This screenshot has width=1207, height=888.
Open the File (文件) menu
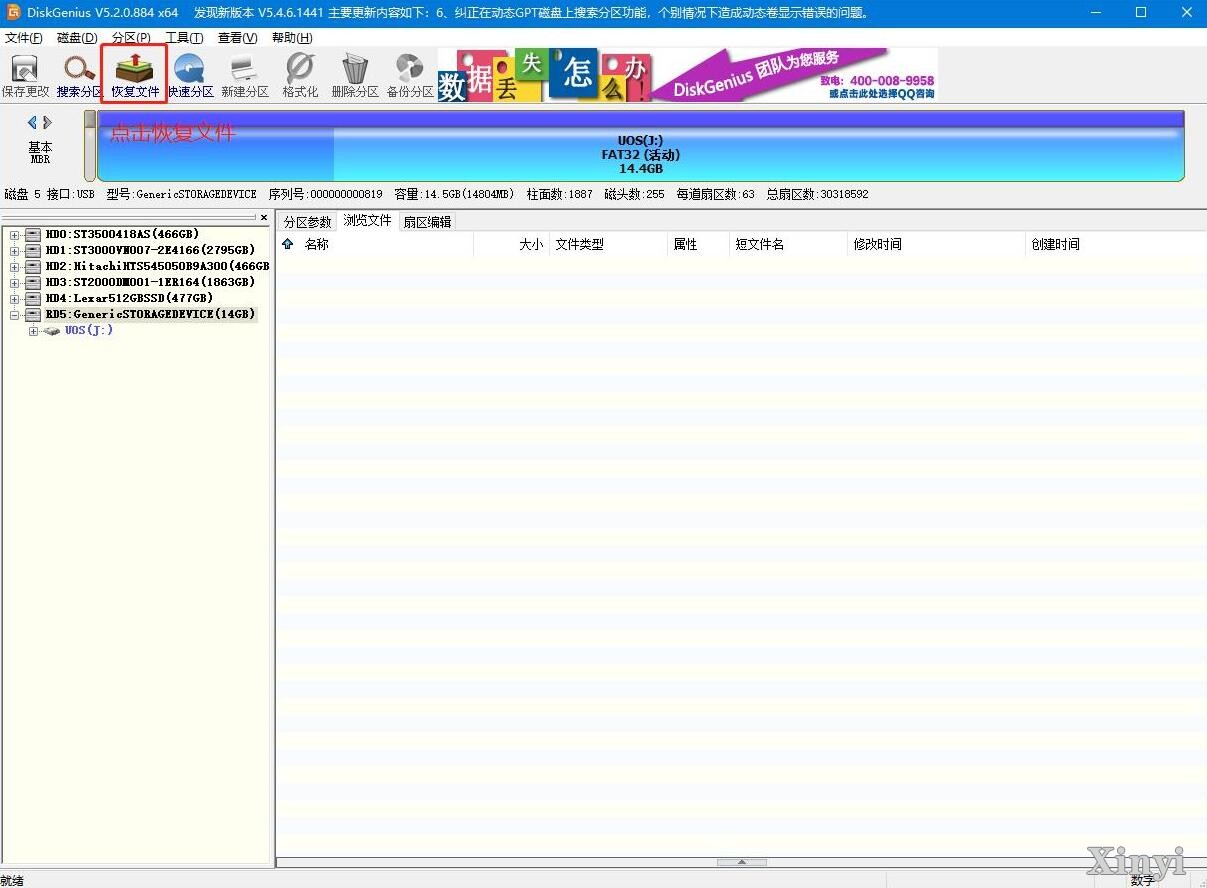click(23, 38)
